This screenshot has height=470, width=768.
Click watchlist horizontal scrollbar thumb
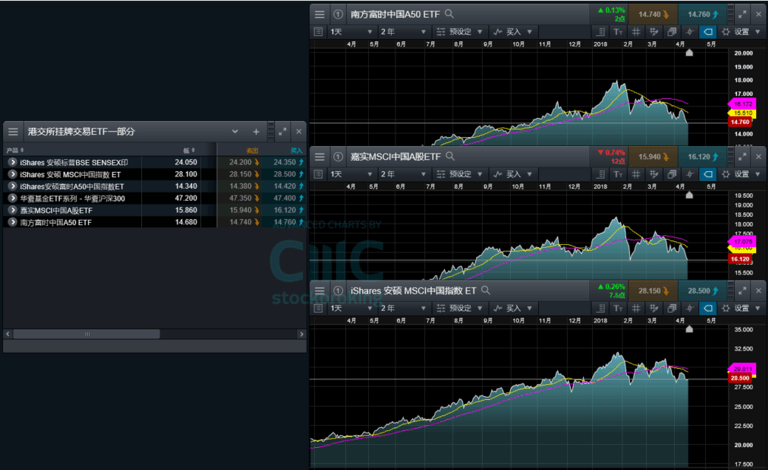[87, 334]
